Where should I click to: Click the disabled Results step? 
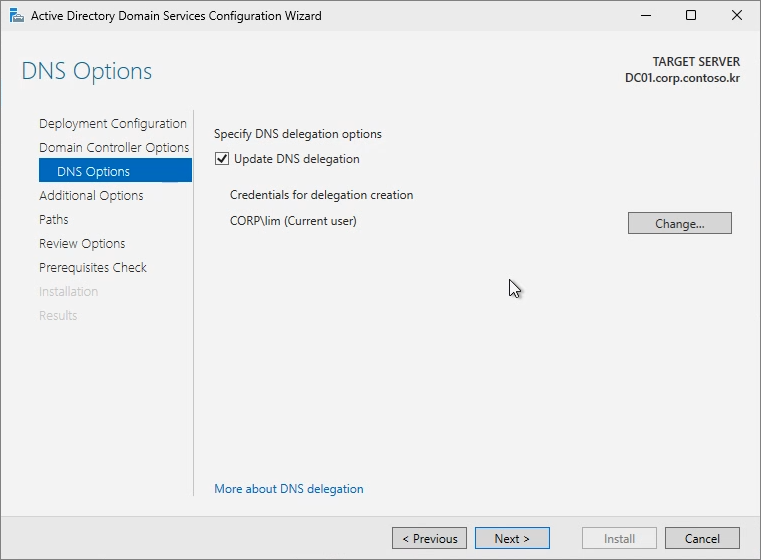pos(58,315)
